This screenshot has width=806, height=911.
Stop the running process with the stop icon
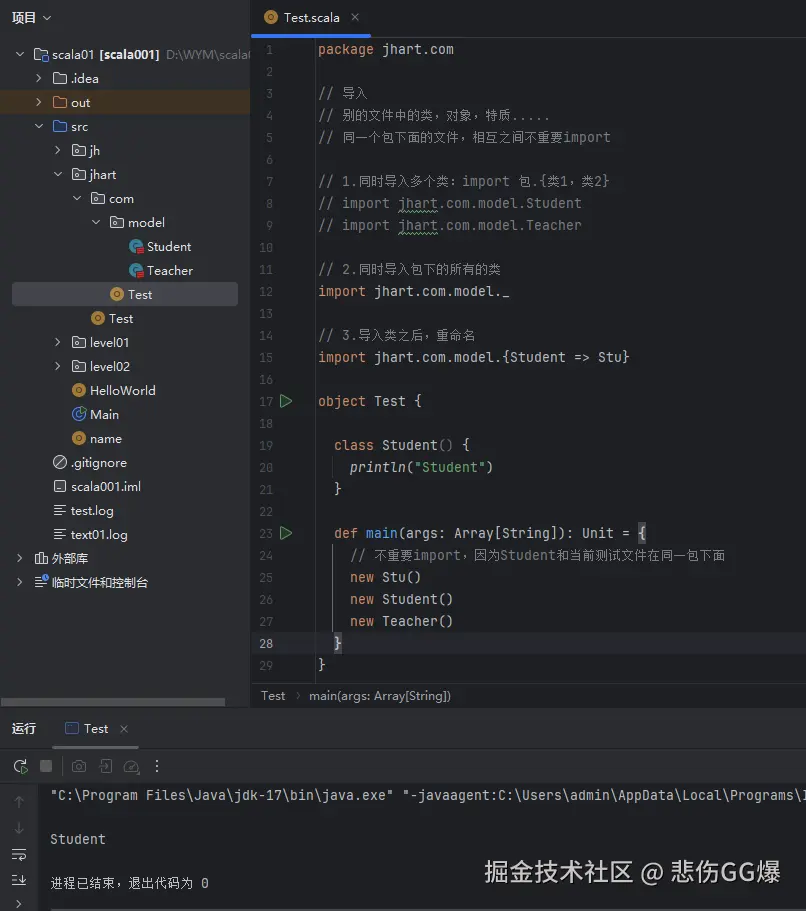tap(46, 766)
